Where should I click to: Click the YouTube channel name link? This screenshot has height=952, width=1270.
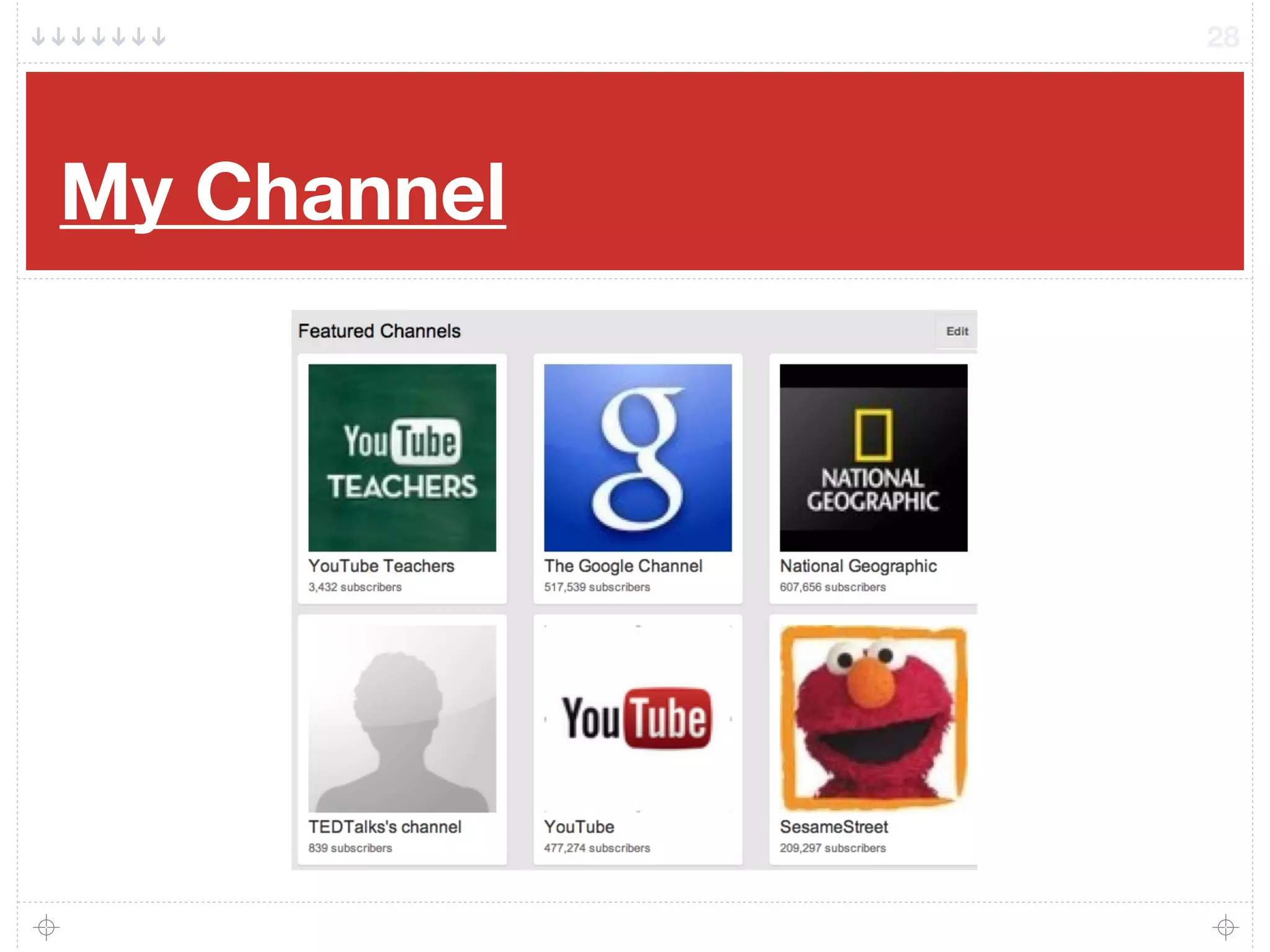point(579,827)
